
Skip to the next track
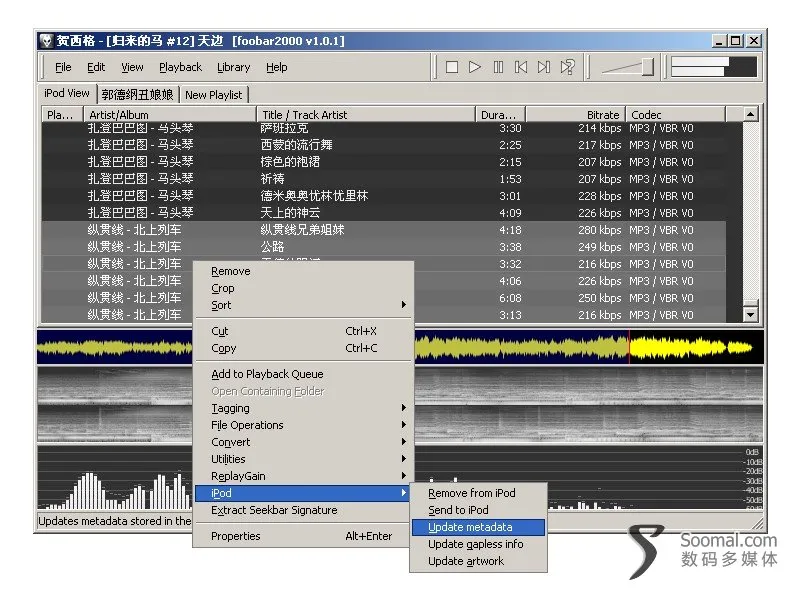tap(544, 67)
